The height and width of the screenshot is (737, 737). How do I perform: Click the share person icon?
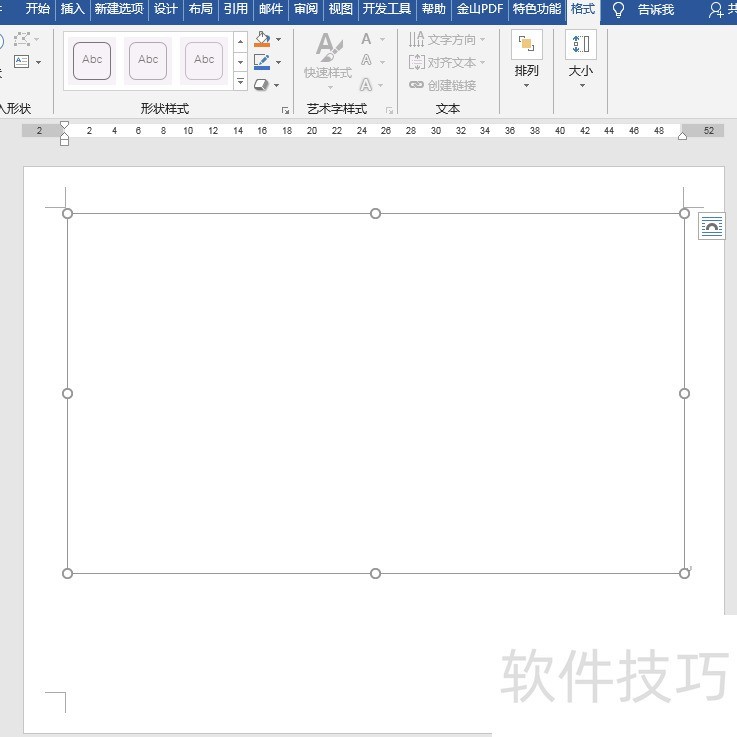716,10
